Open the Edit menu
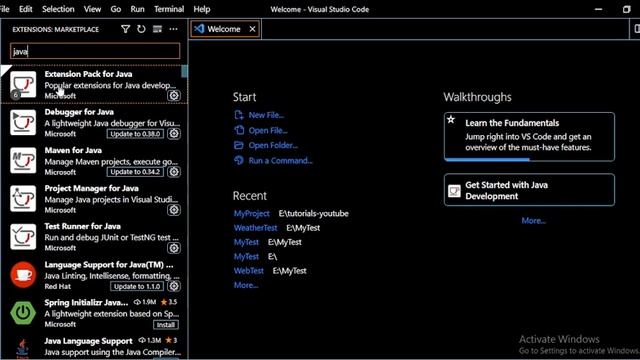The height and width of the screenshot is (360, 640). pyautogui.click(x=26, y=9)
